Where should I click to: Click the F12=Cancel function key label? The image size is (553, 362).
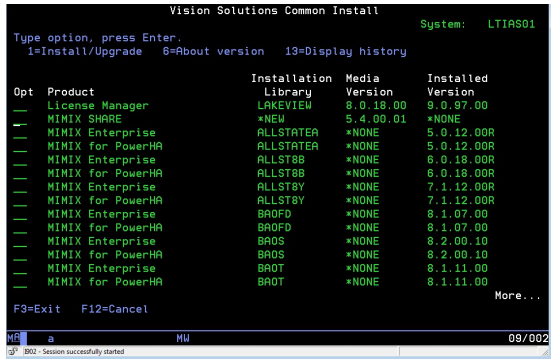click(115, 309)
